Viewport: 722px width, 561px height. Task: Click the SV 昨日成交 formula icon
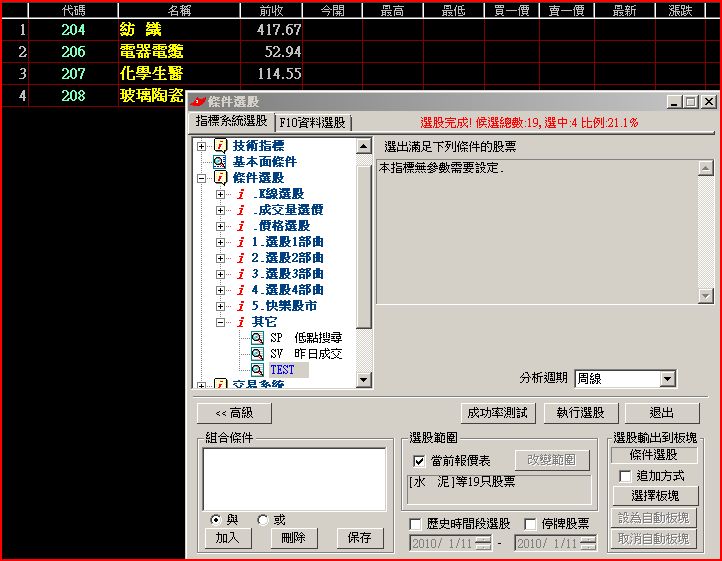(257, 354)
